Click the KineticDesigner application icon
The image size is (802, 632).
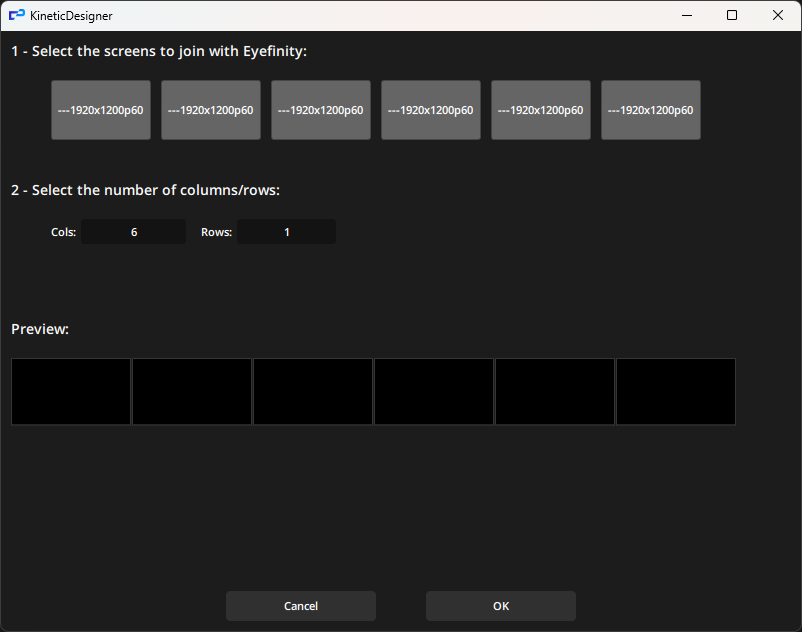point(15,15)
